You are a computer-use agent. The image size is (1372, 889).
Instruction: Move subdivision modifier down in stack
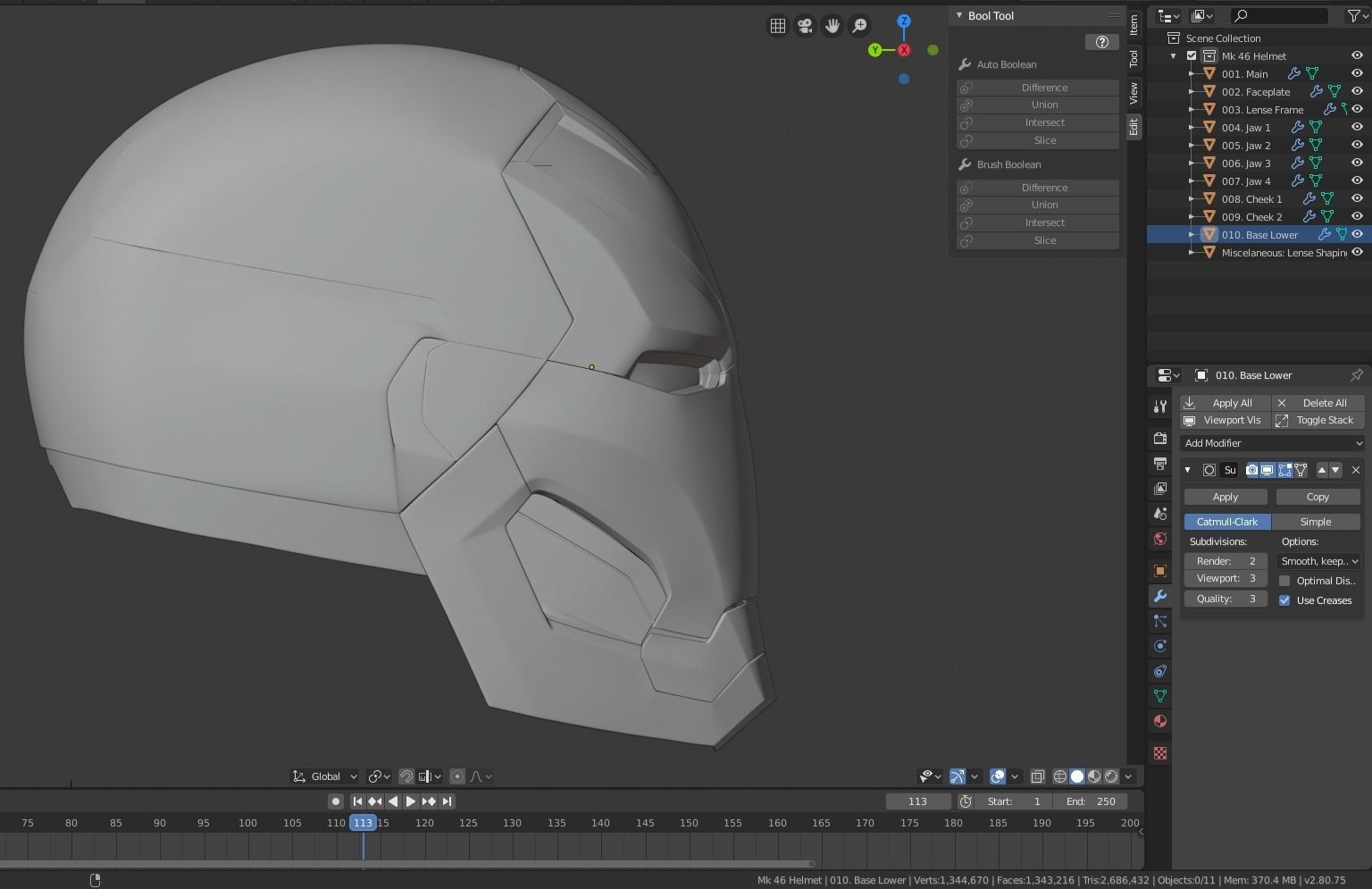coord(1335,470)
